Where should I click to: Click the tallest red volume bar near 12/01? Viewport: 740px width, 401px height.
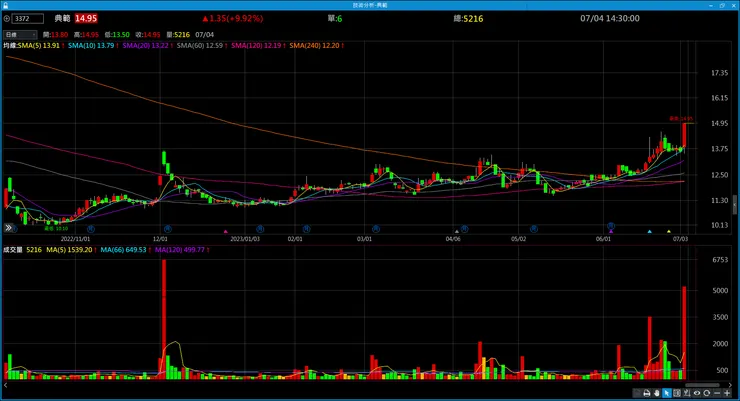coord(164,319)
